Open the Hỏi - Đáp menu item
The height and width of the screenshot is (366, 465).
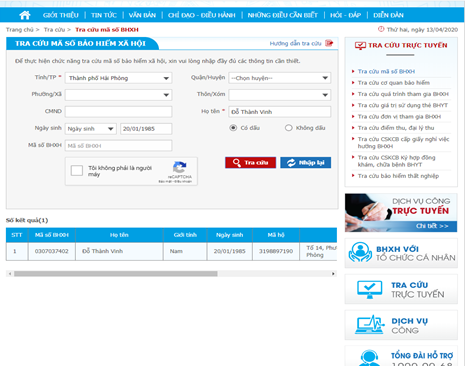click(345, 15)
